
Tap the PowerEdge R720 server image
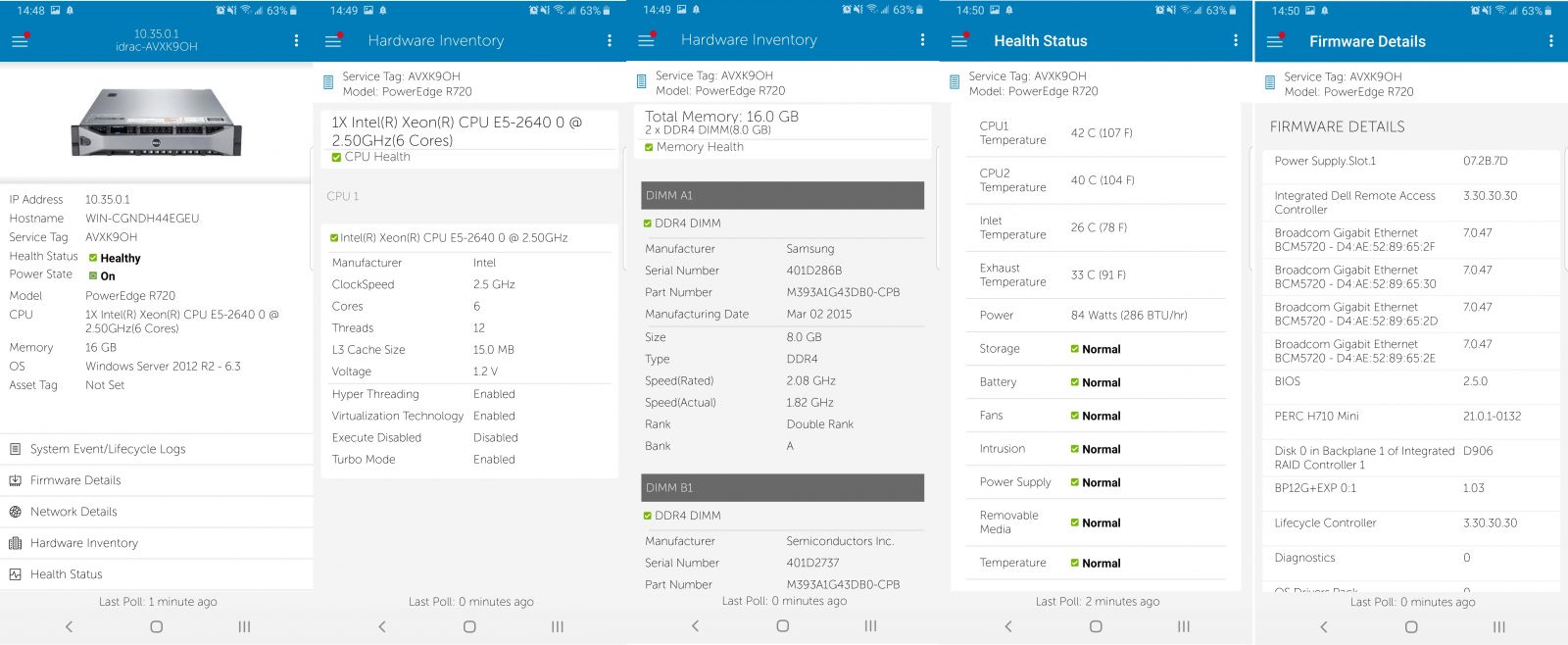coord(156,121)
